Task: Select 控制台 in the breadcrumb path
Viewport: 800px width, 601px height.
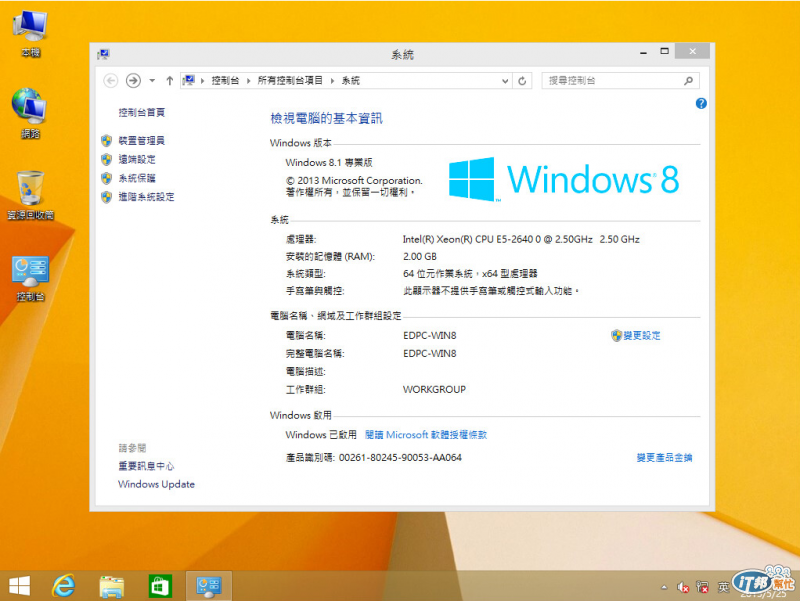Action: click(225, 81)
